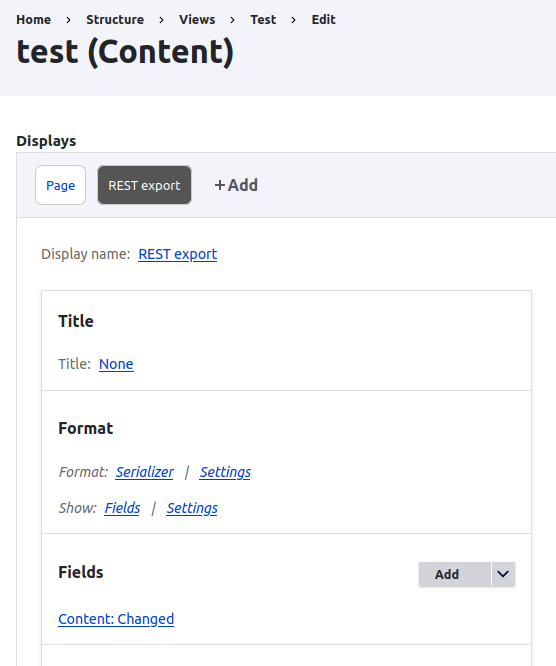
Task: Click the chevron after the Home breadcrumb
Action: 68,20
